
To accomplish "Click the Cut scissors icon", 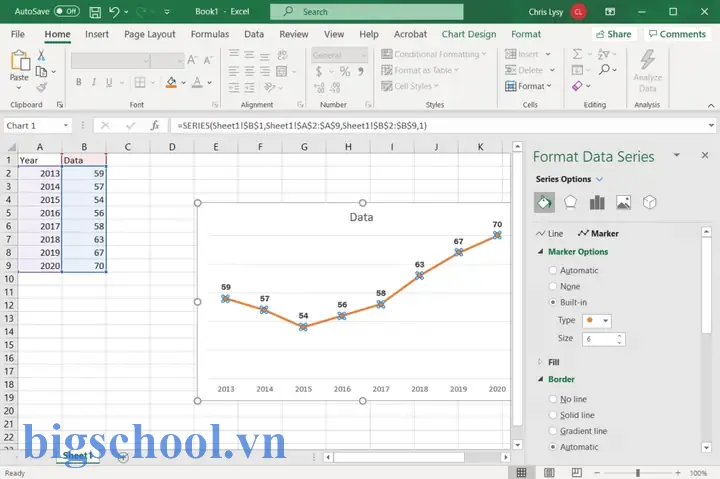I will (x=41, y=56).
